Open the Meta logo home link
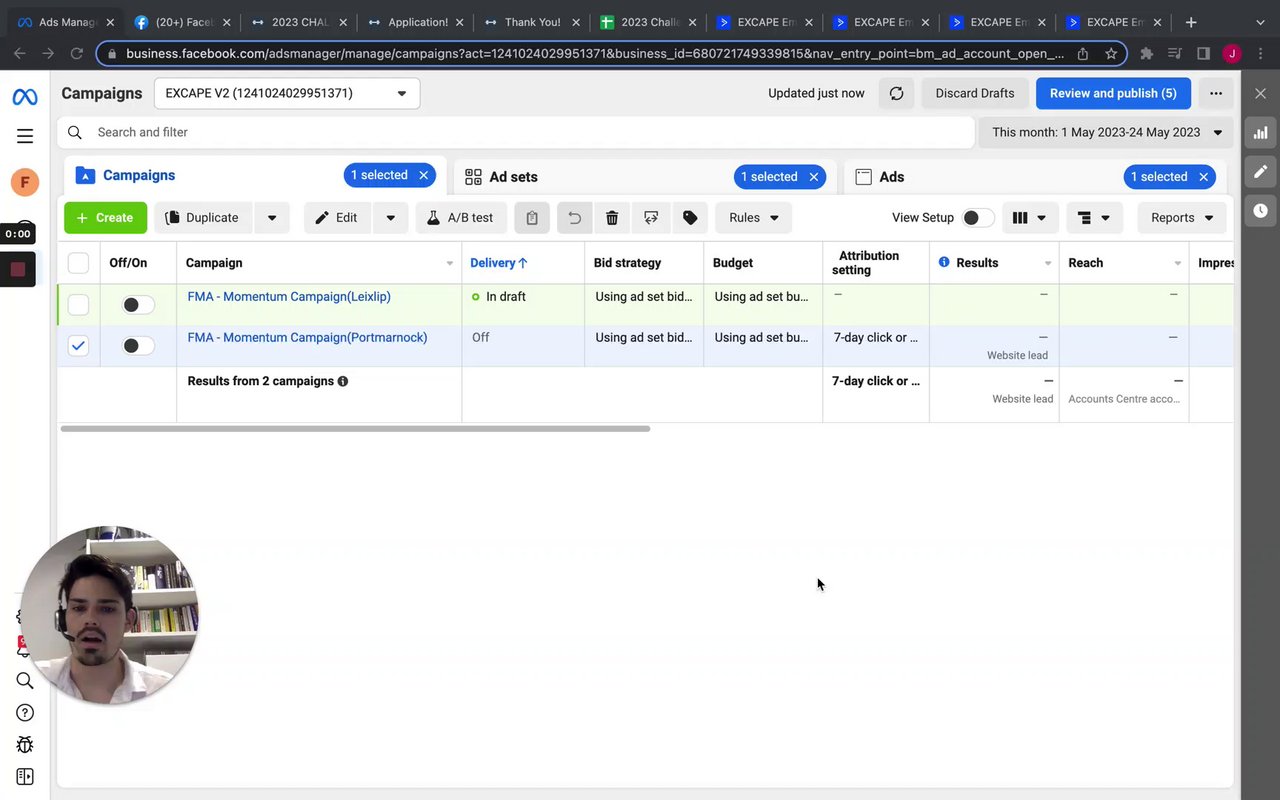Screen dimensions: 1280x800 [25, 97]
